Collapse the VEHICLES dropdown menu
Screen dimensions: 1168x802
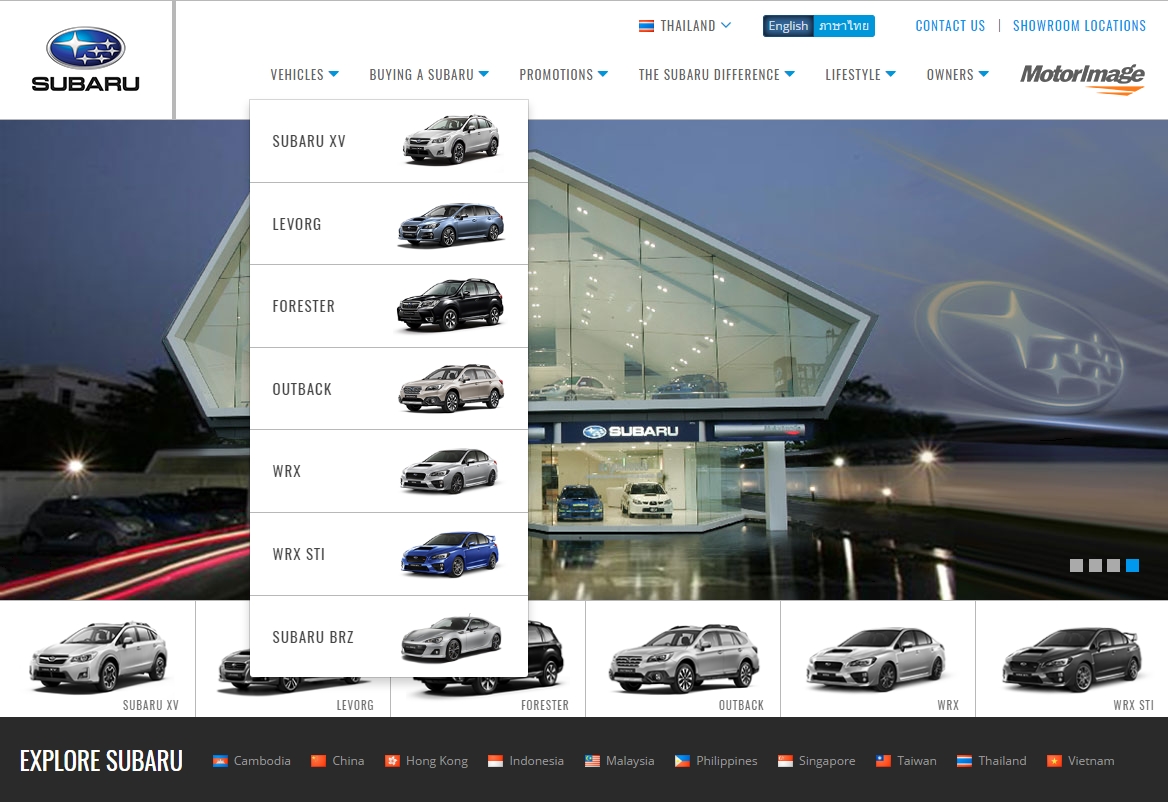(305, 74)
